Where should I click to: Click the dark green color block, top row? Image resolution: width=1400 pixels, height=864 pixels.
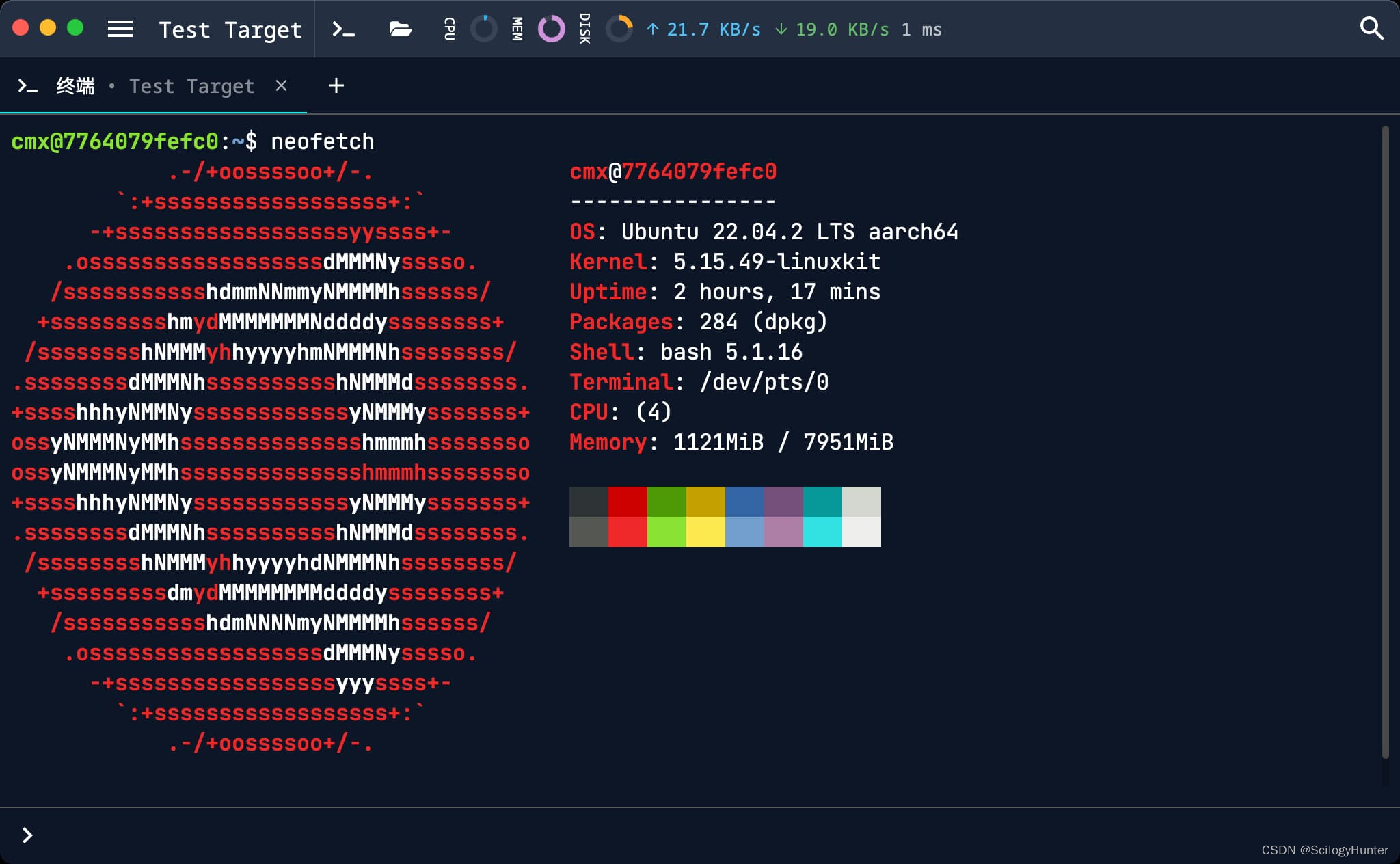click(667, 502)
